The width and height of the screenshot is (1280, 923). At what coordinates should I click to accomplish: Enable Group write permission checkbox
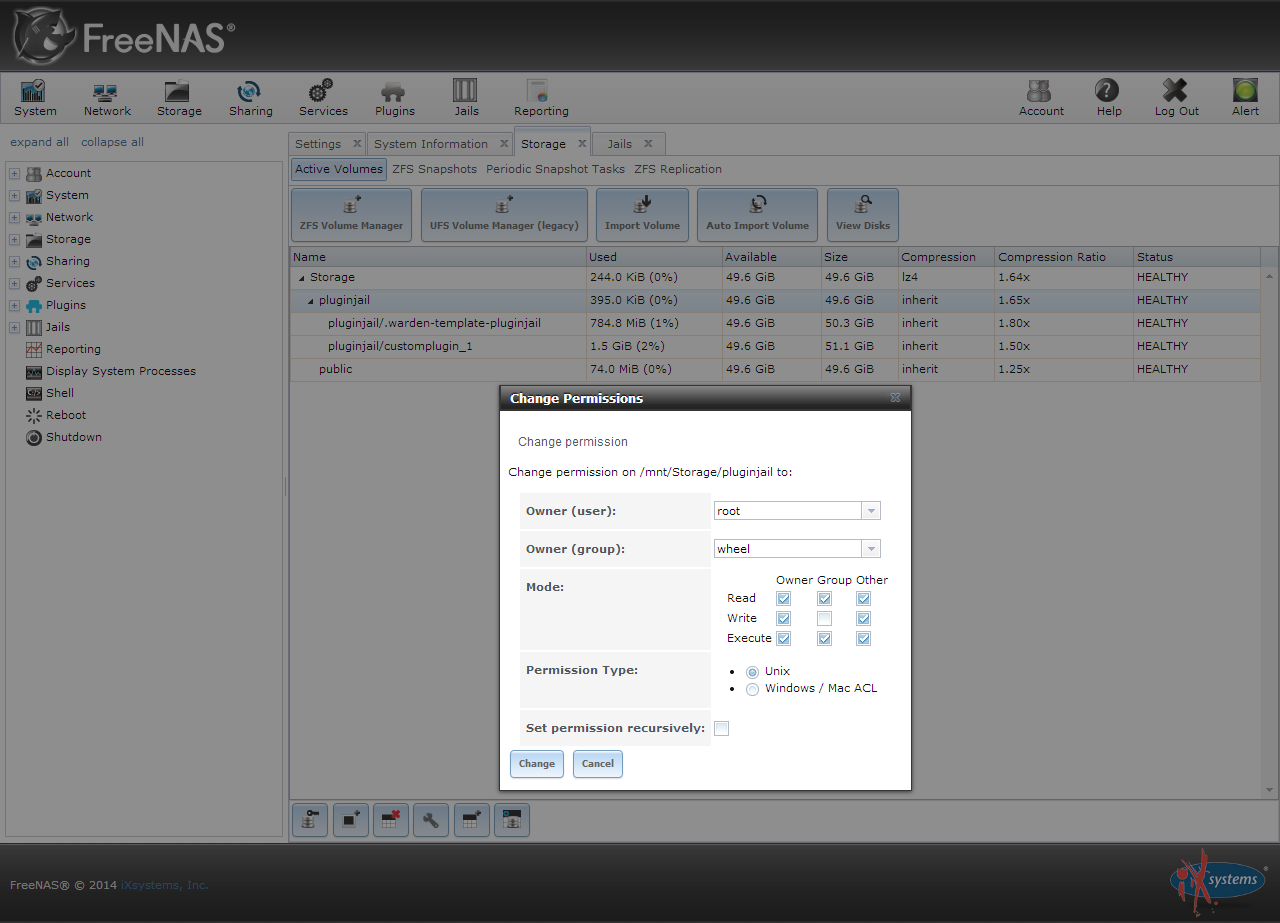tap(824, 619)
